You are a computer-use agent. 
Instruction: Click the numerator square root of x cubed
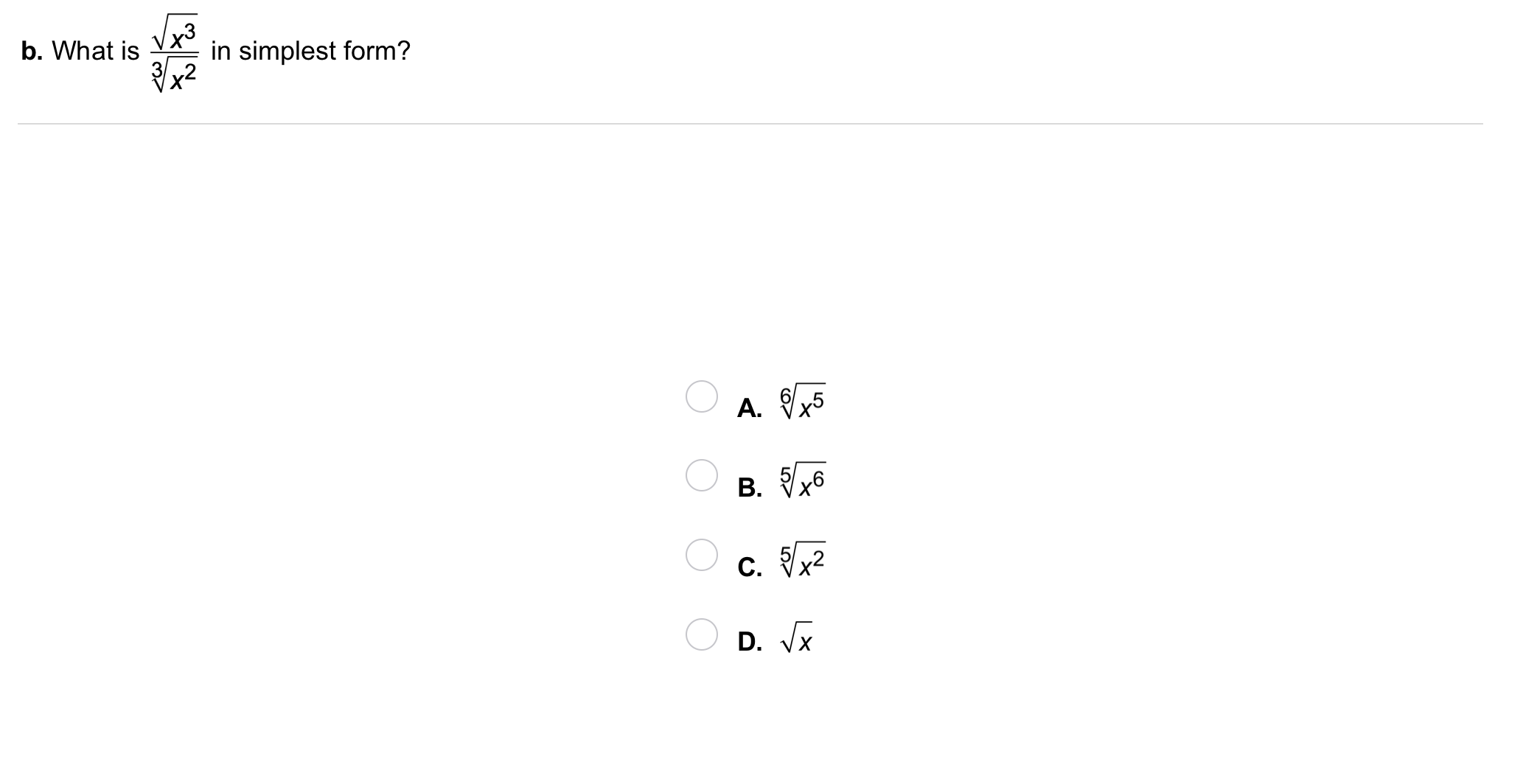point(175,32)
